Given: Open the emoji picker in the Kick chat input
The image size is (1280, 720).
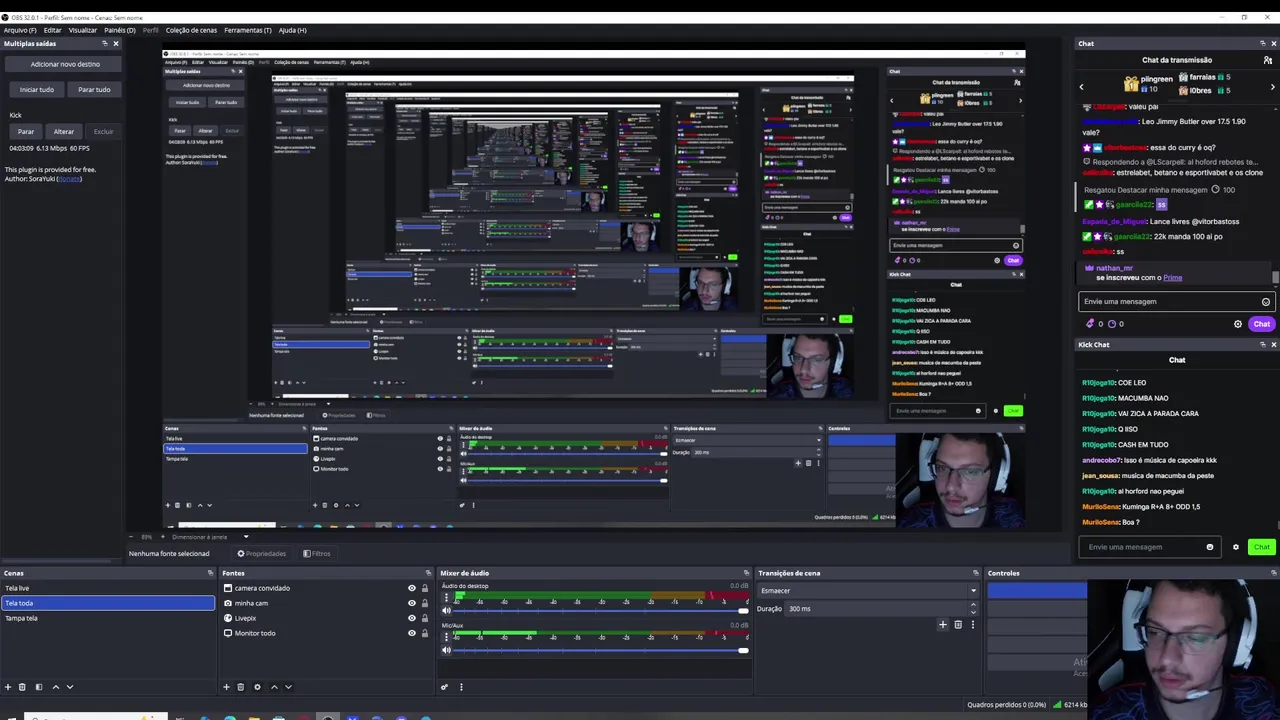Looking at the screenshot, I should [x=1210, y=547].
